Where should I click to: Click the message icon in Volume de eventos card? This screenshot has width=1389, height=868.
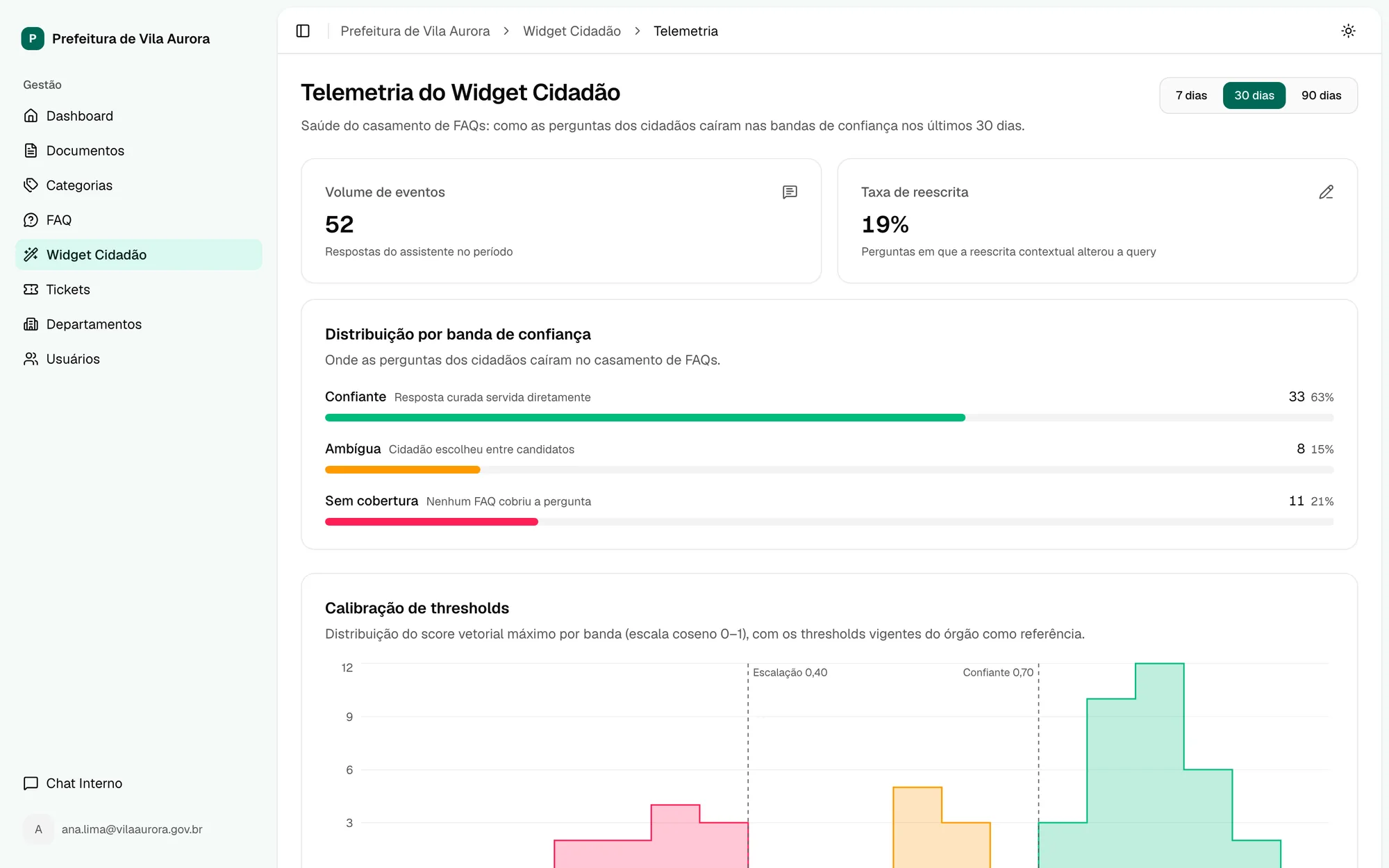790,192
